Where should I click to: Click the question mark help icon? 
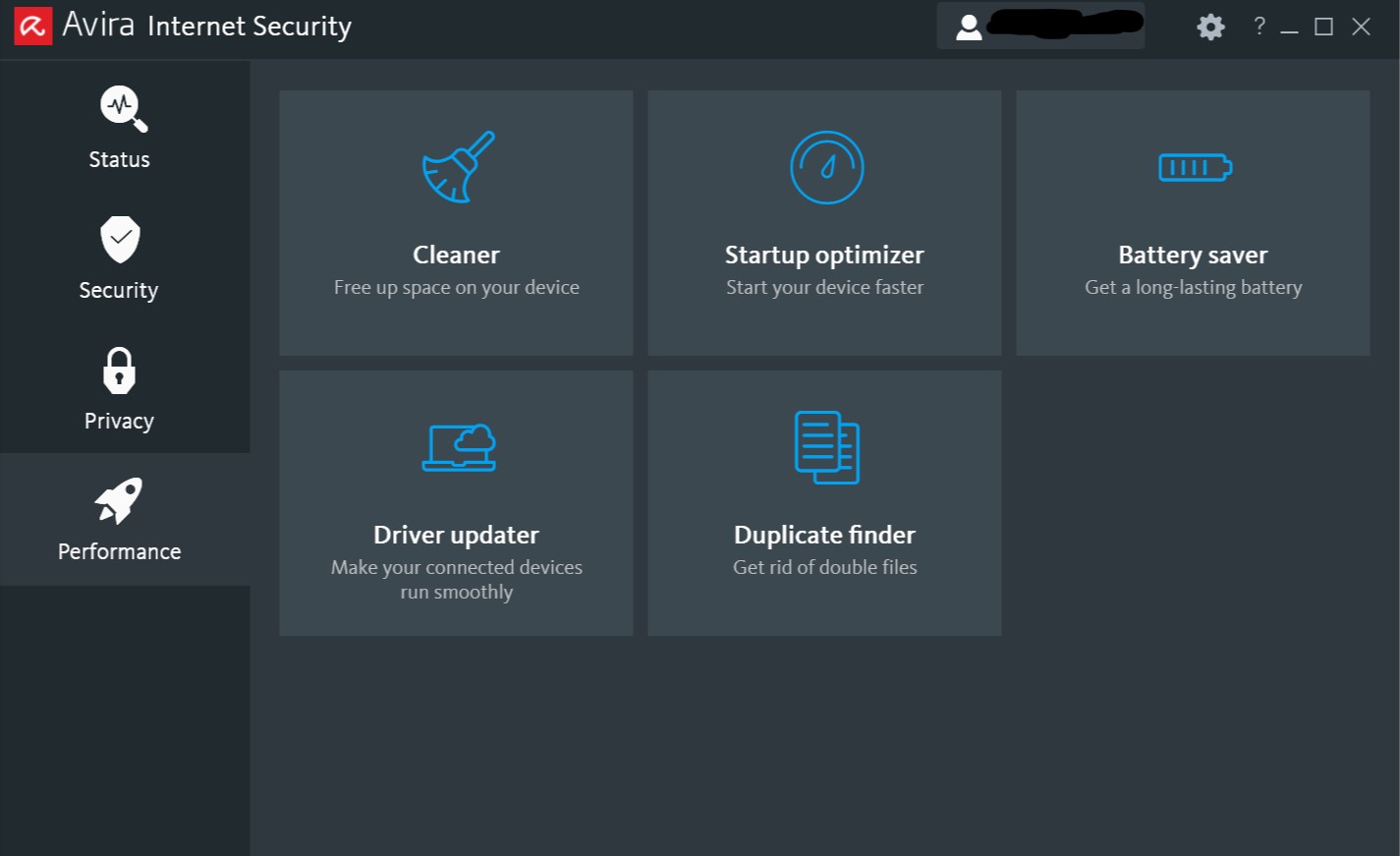[x=1260, y=27]
